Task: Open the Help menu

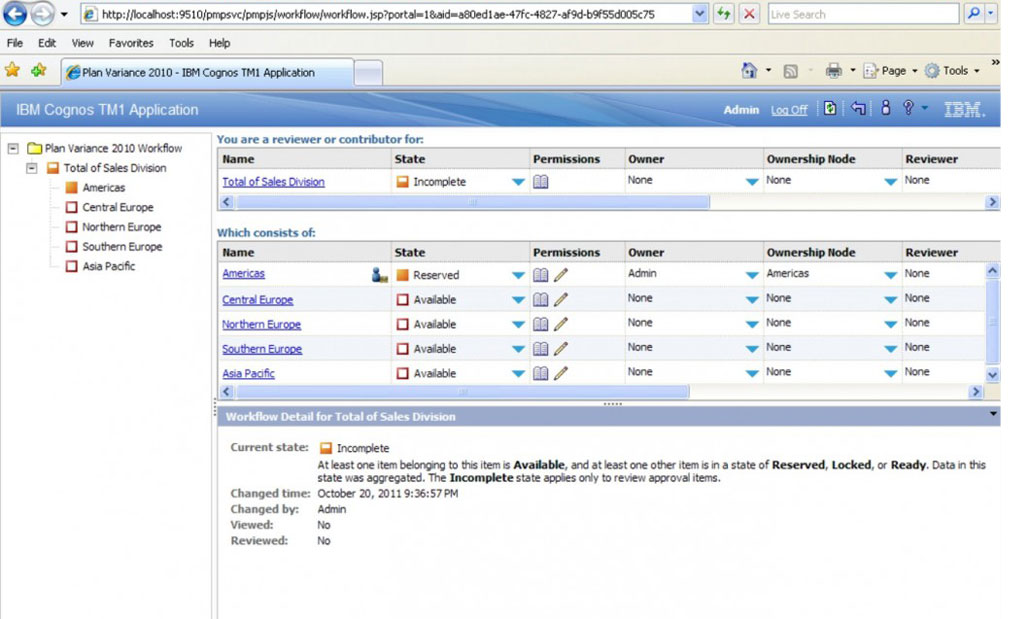Action: tap(219, 43)
